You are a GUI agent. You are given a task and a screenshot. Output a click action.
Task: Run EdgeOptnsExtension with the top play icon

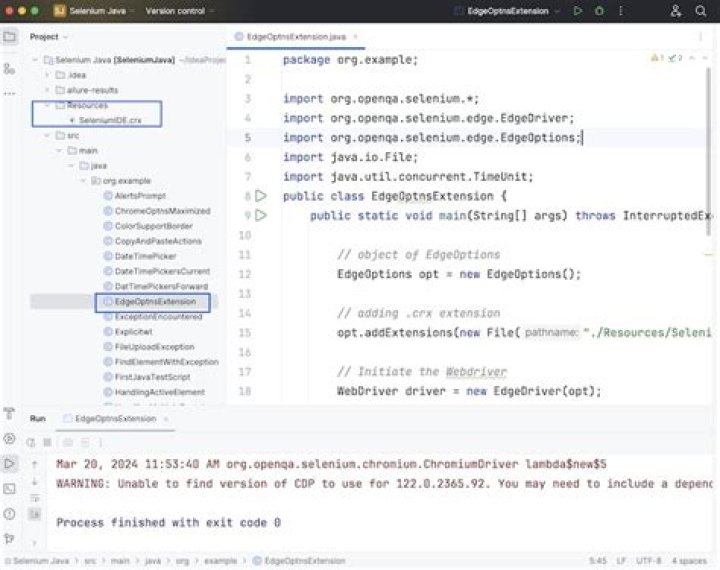point(578,11)
